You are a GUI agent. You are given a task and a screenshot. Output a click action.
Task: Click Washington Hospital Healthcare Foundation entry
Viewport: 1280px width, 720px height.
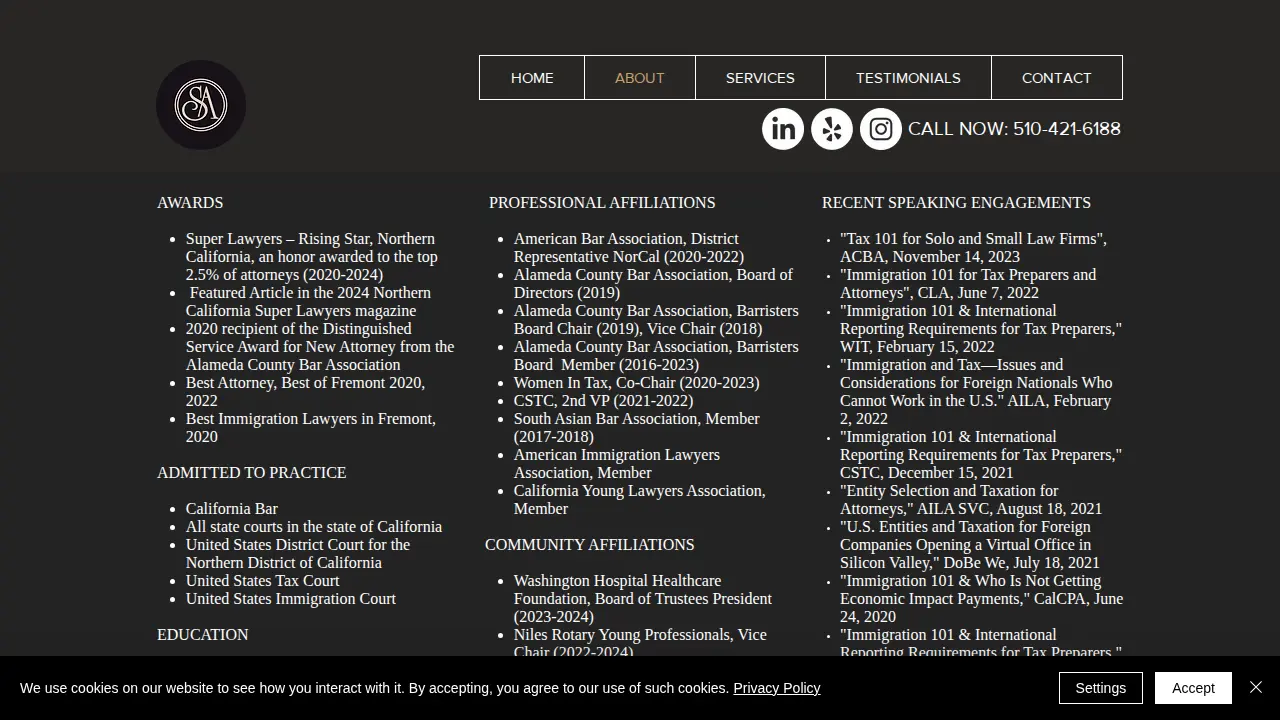point(643,599)
